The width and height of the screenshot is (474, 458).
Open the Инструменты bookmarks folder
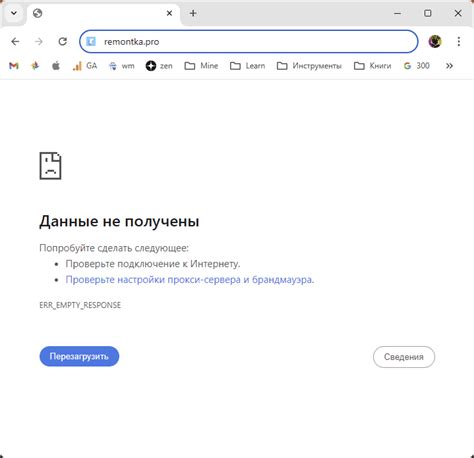pos(309,66)
